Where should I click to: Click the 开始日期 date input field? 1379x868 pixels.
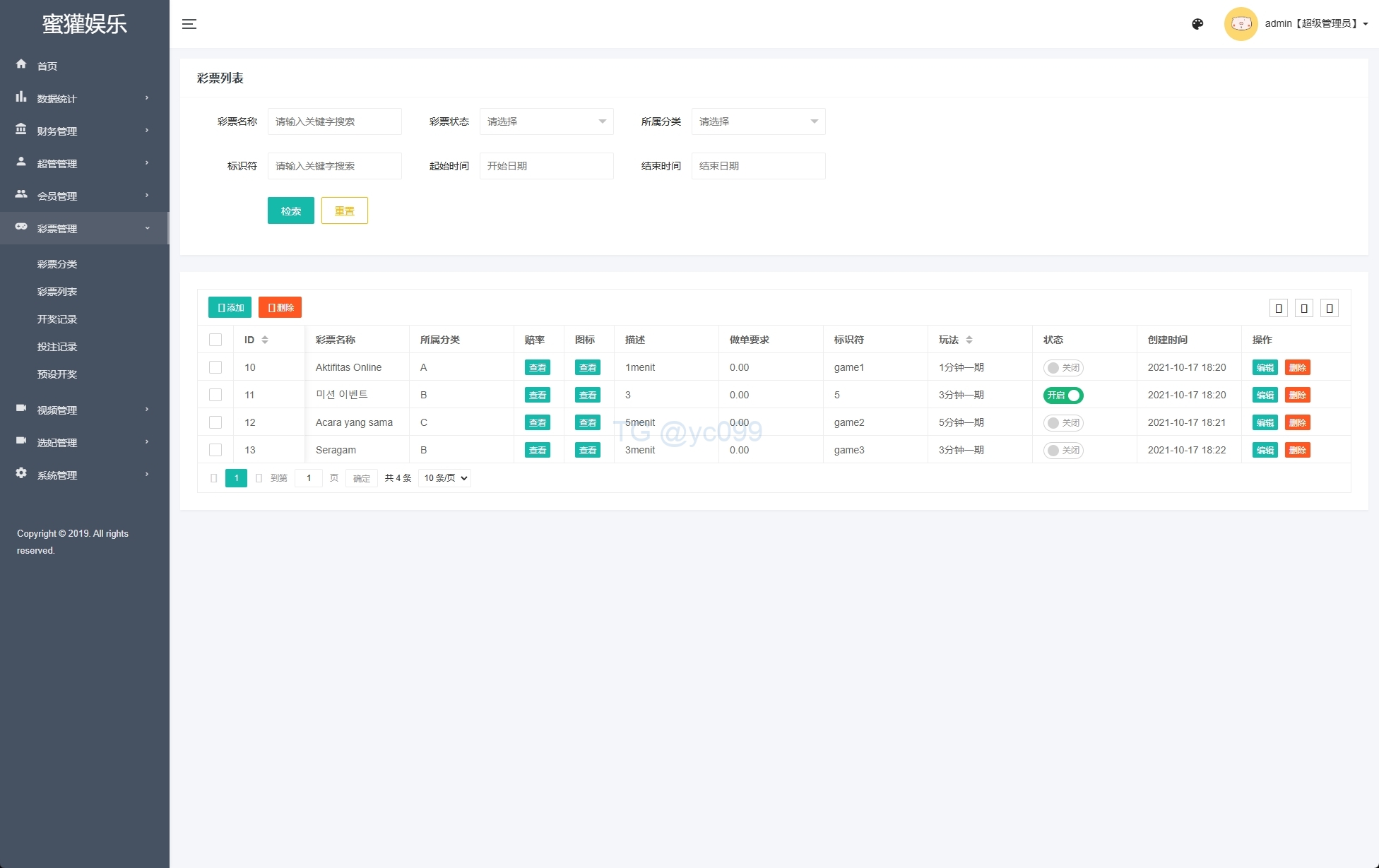546,166
